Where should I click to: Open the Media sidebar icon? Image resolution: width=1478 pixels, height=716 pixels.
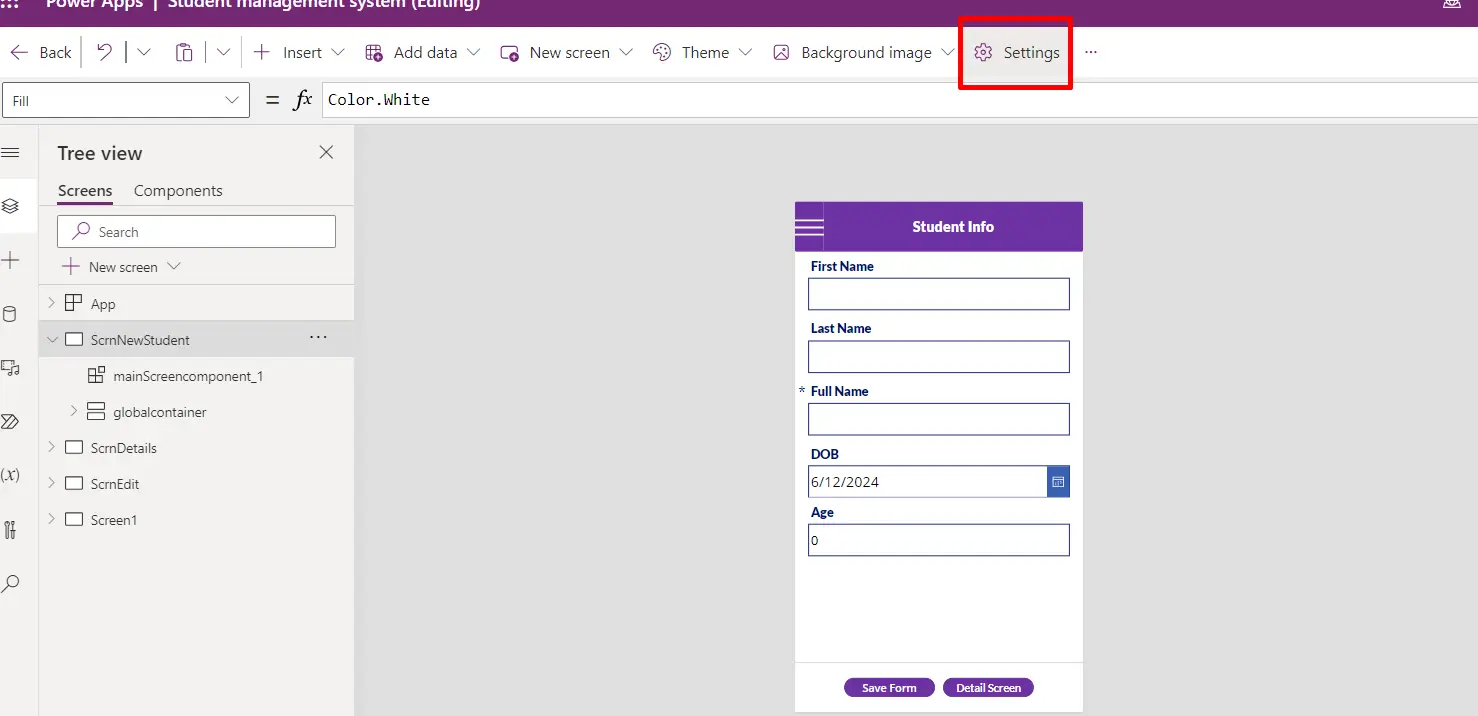click(10, 368)
